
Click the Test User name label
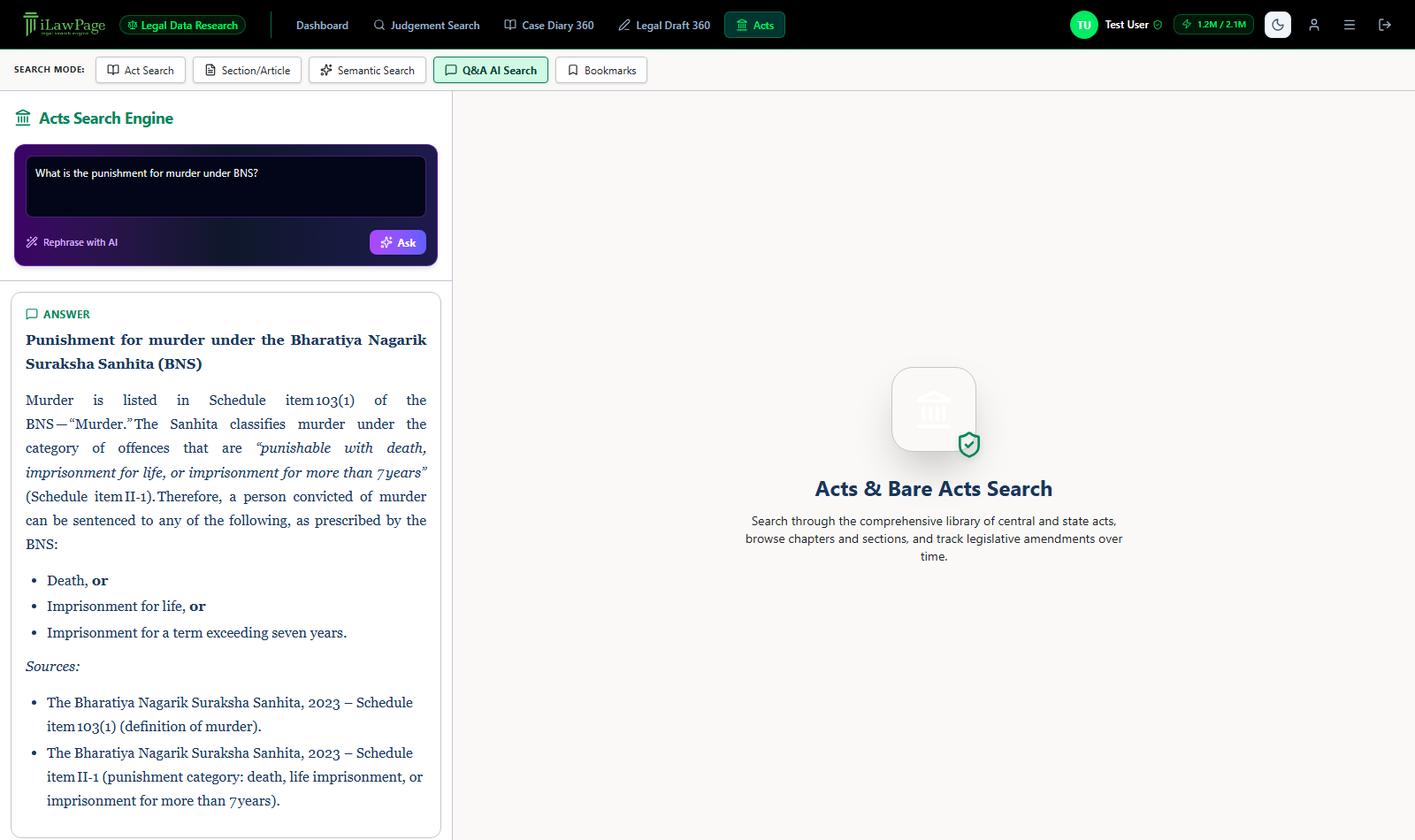click(x=1127, y=25)
